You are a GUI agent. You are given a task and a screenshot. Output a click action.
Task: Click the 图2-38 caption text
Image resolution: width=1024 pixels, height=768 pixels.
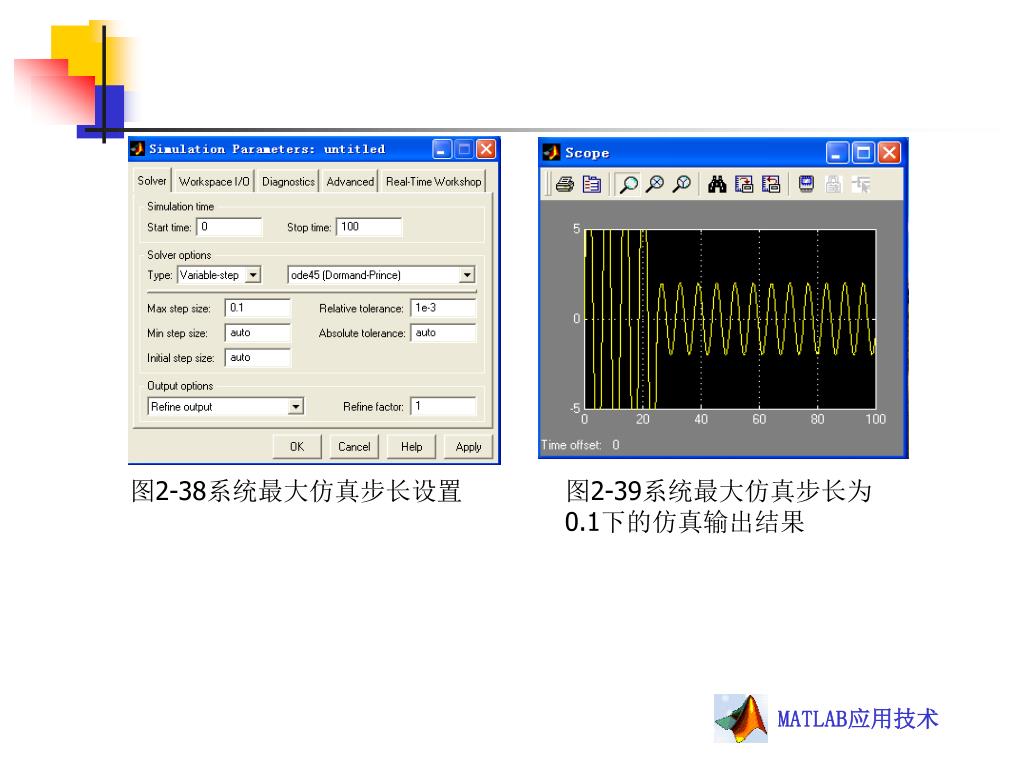coord(296,491)
